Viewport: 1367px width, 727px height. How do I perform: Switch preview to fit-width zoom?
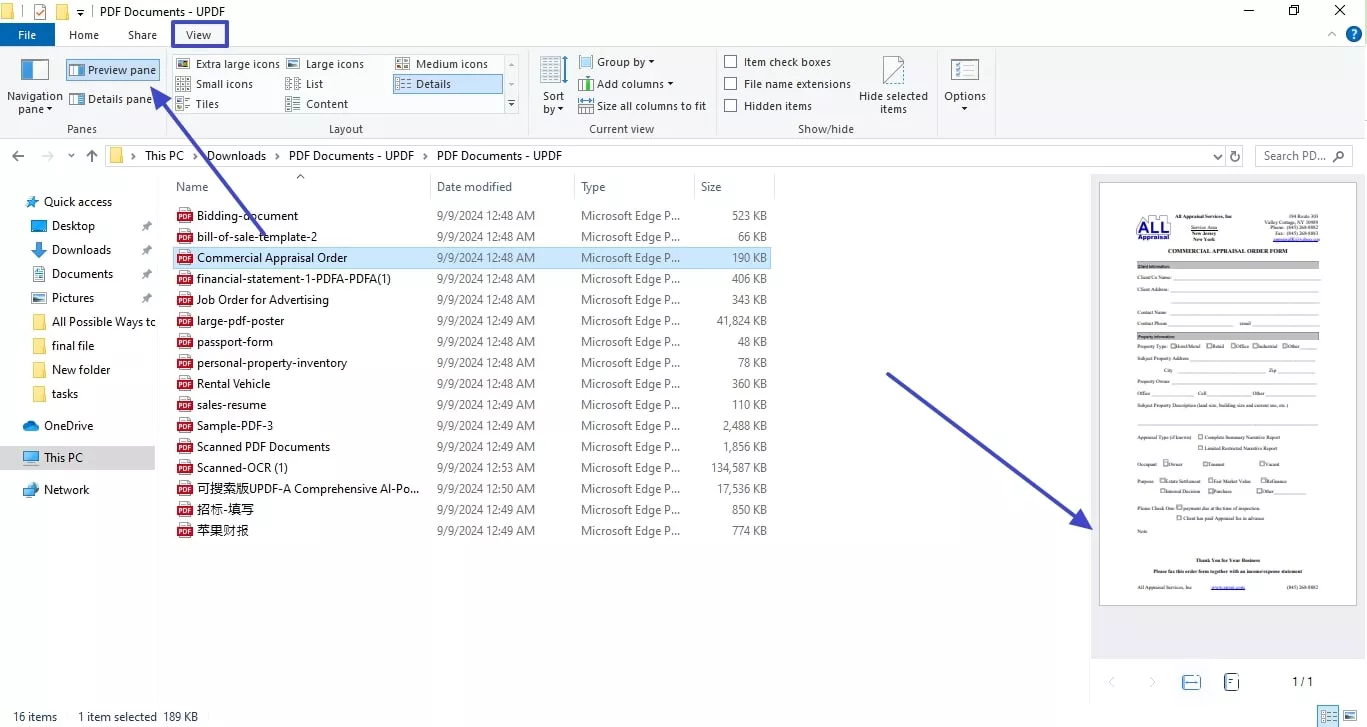click(1191, 681)
